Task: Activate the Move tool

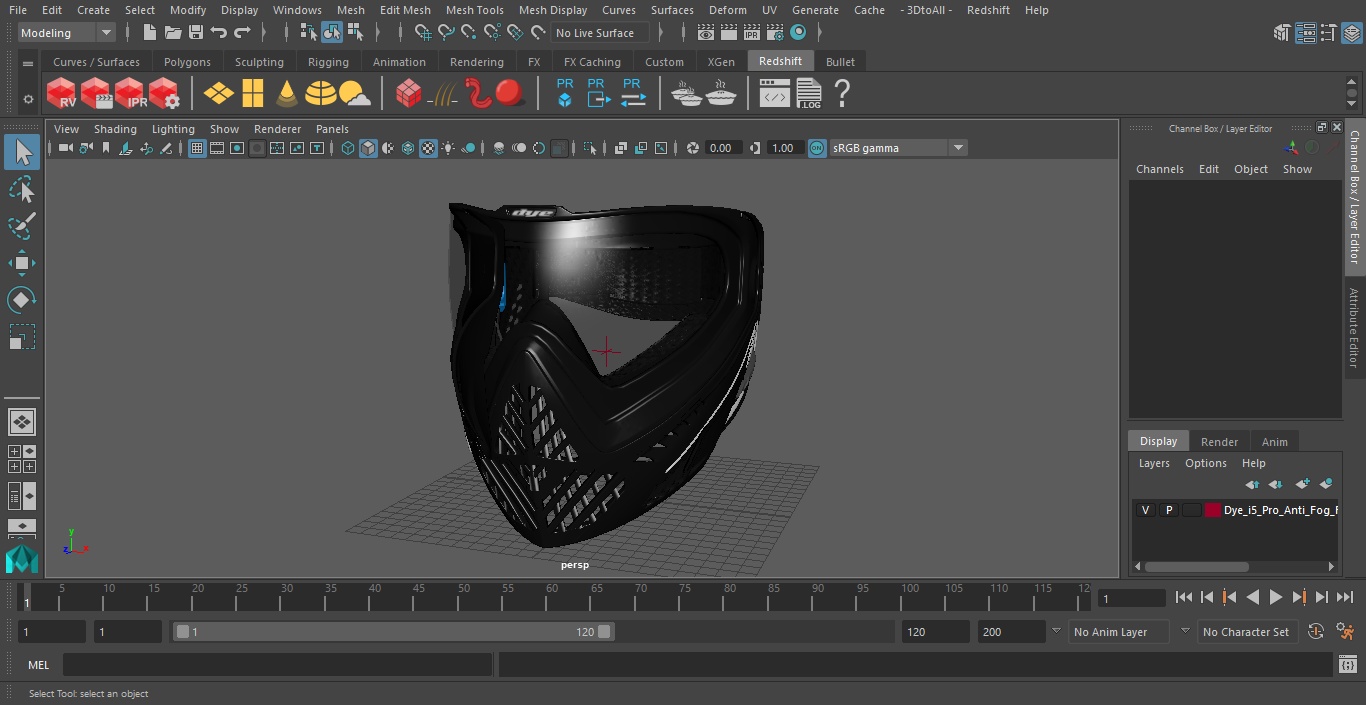Action: click(x=22, y=263)
